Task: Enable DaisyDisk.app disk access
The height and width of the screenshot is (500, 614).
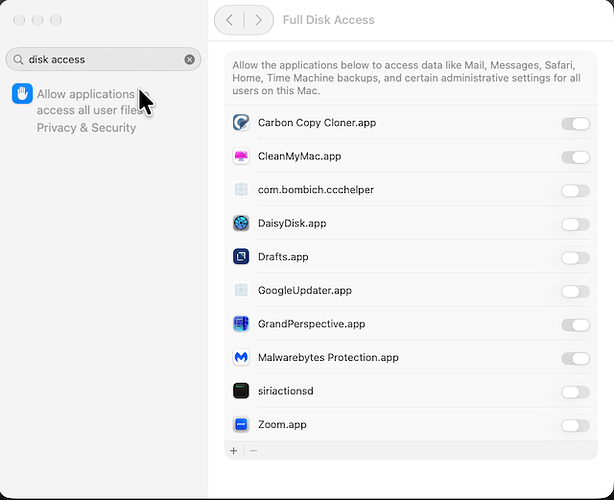Action: click(575, 224)
